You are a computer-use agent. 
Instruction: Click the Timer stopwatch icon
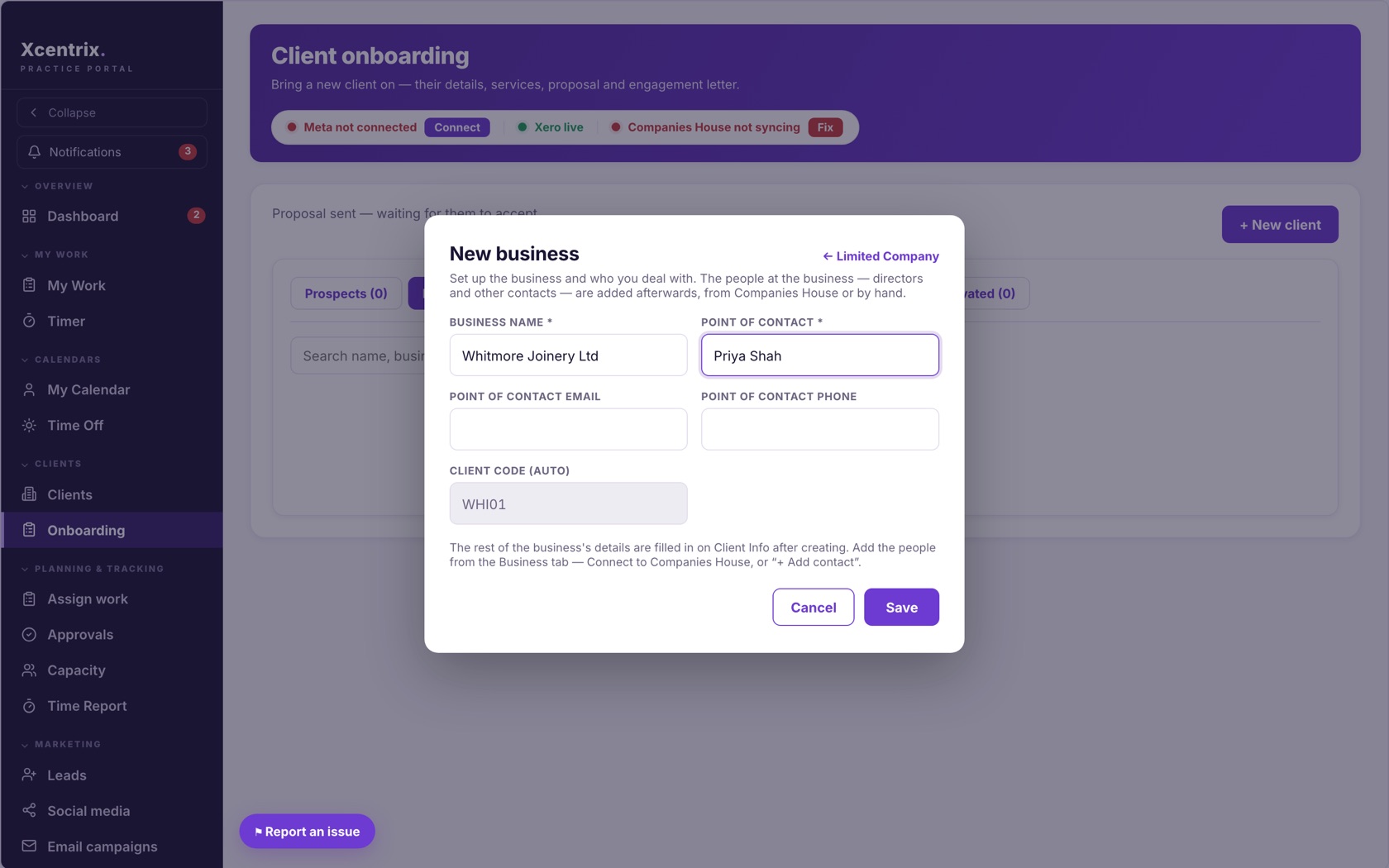click(29, 321)
